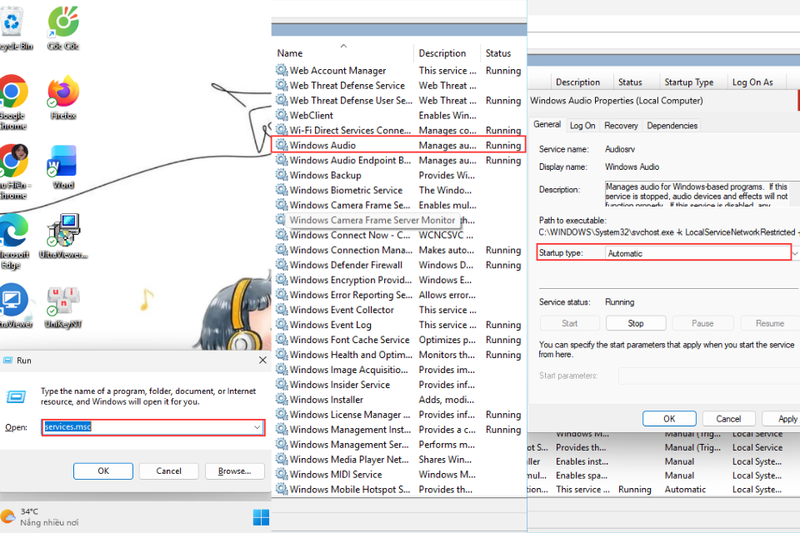Image resolution: width=800 pixels, height=533 pixels.
Task: Click OK in the Run dialog
Action: pos(103,471)
